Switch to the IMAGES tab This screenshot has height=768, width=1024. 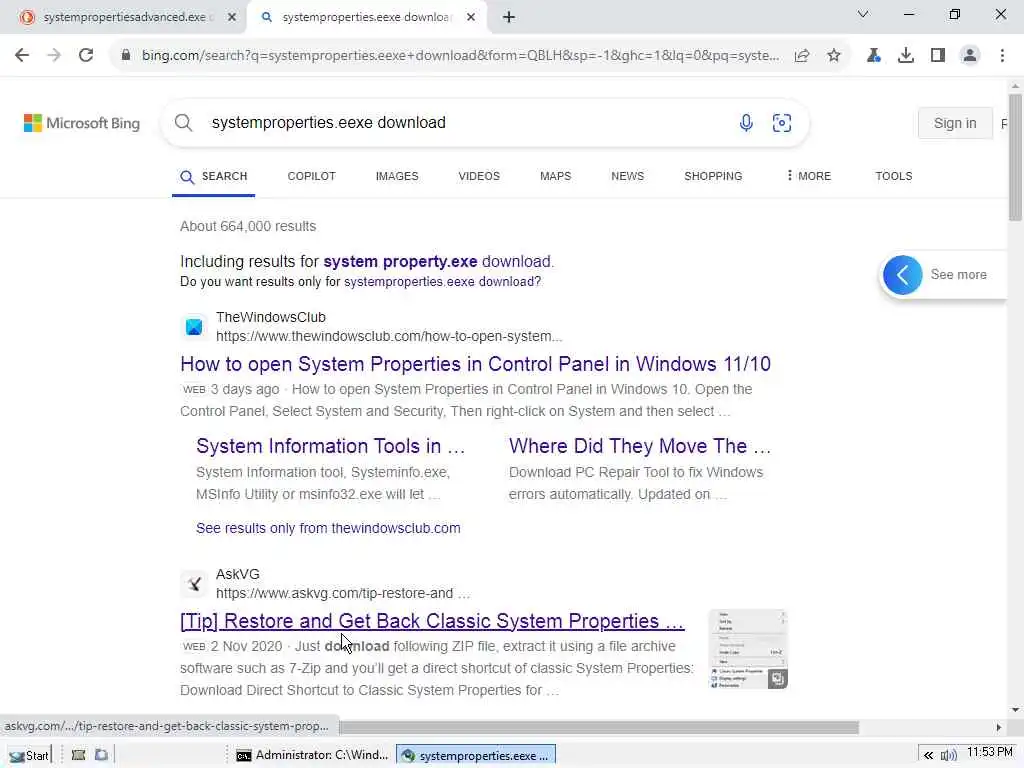(x=397, y=176)
